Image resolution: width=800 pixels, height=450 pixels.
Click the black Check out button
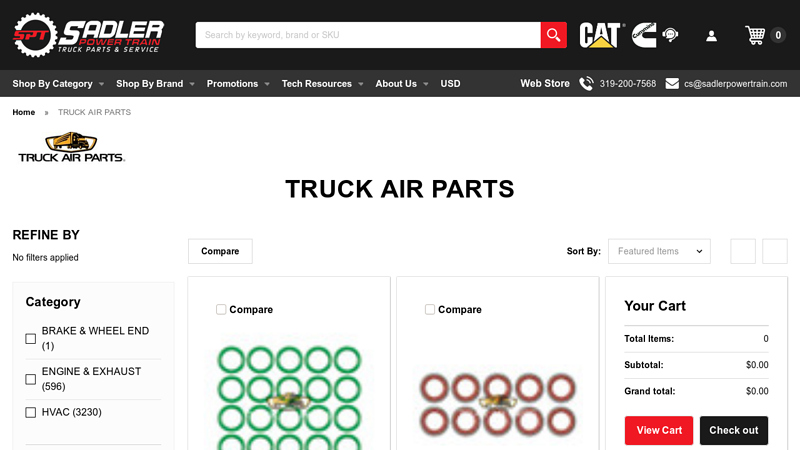click(734, 430)
